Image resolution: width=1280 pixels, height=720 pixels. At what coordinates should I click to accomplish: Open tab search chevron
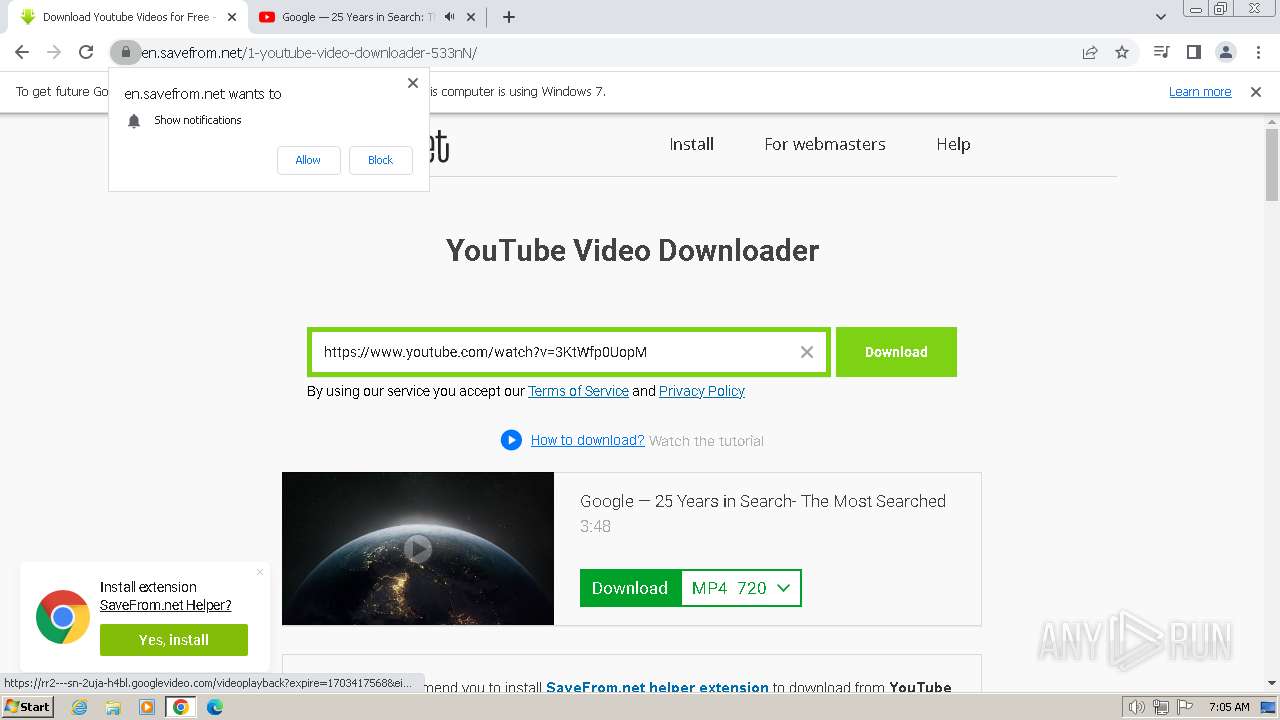(1161, 17)
